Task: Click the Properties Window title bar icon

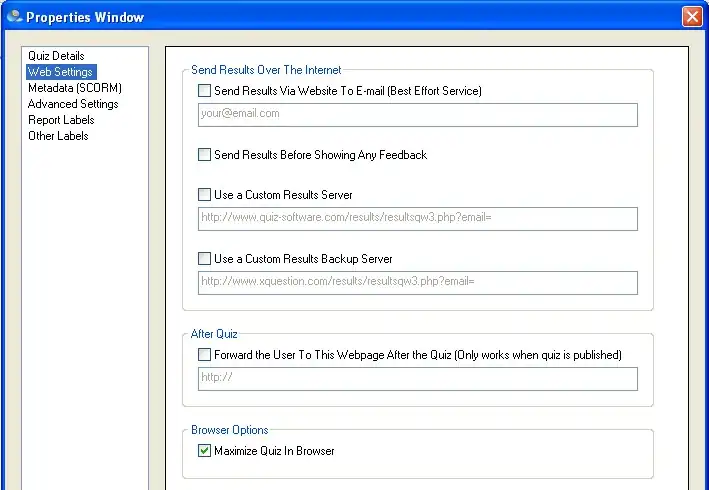Action: click(13, 16)
